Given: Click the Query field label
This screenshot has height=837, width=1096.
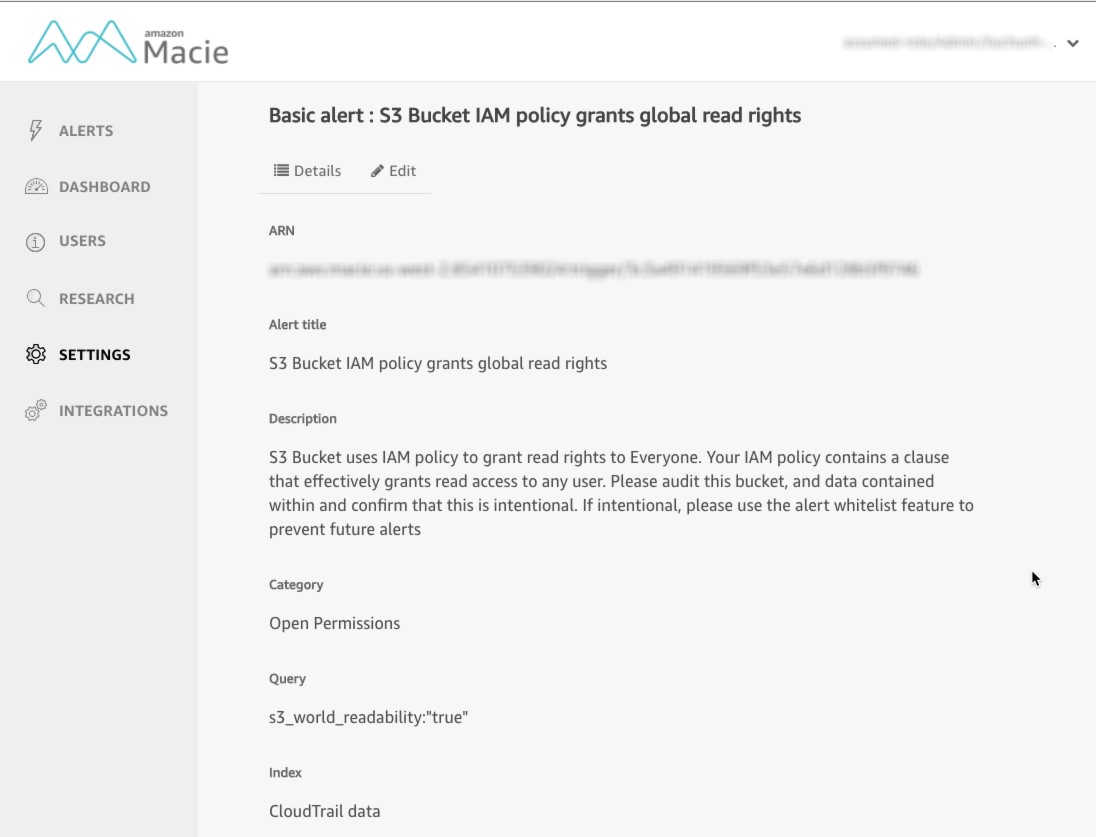Looking at the screenshot, I should click(x=287, y=679).
